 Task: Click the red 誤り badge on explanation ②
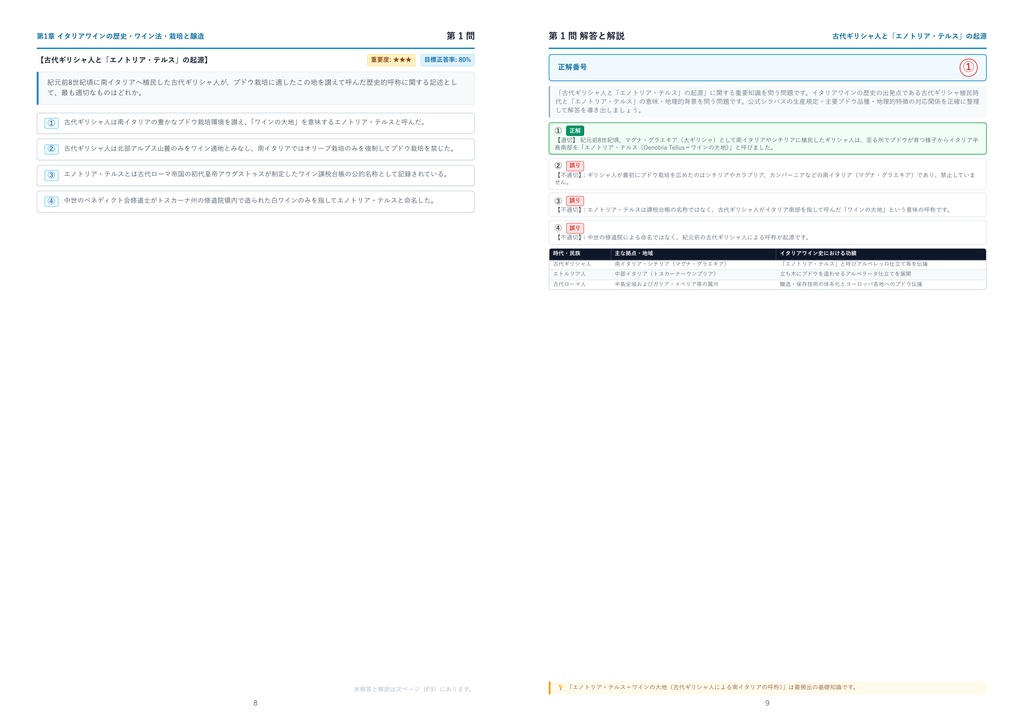pyautogui.click(x=575, y=166)
